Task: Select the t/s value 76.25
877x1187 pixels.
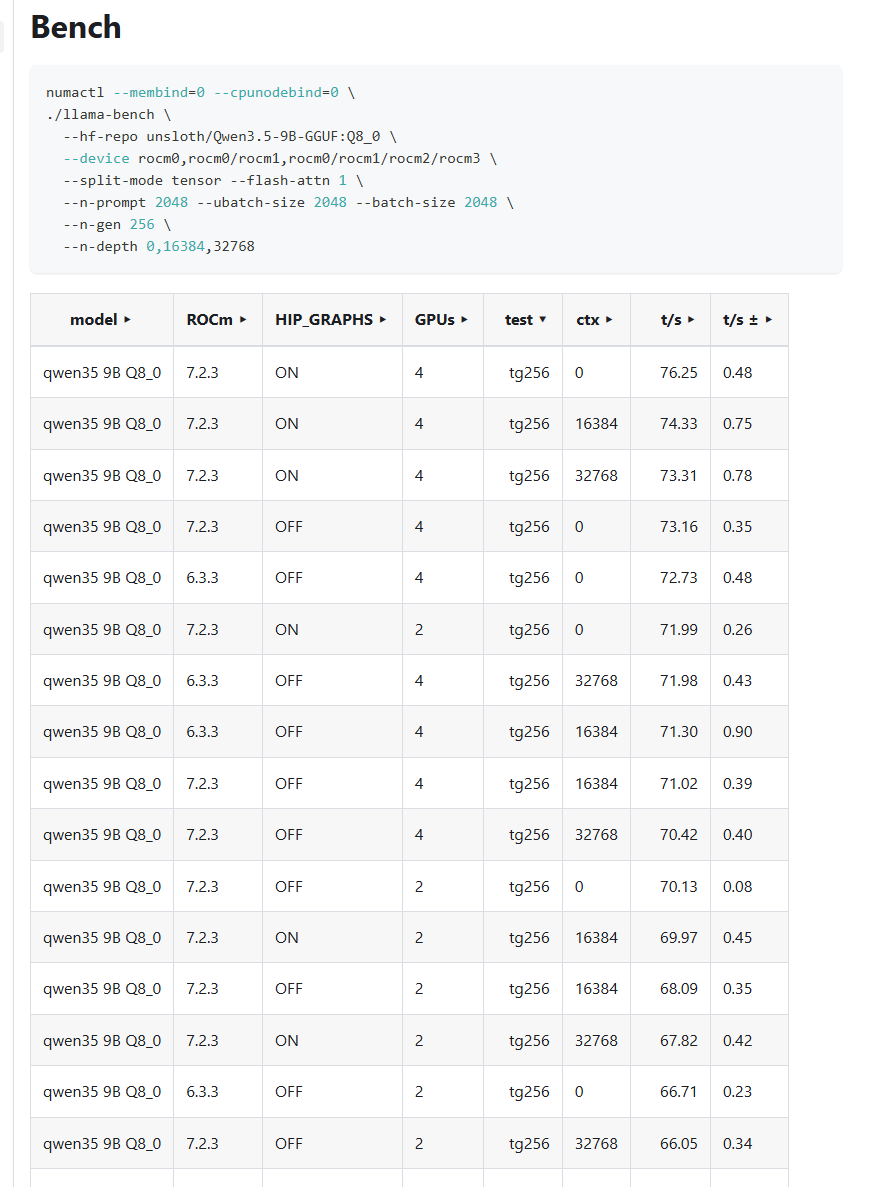Action: coord(679,372)
